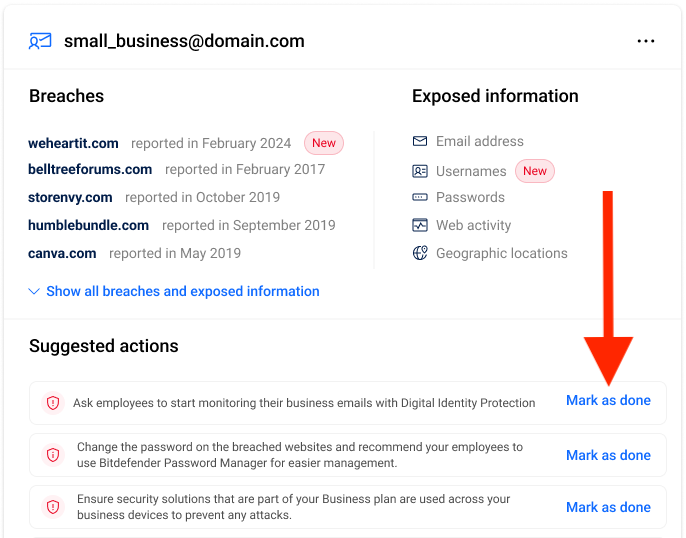
Task: Click shield icon on Digital Identity Protection action
Action: click(x=53, y=403)
